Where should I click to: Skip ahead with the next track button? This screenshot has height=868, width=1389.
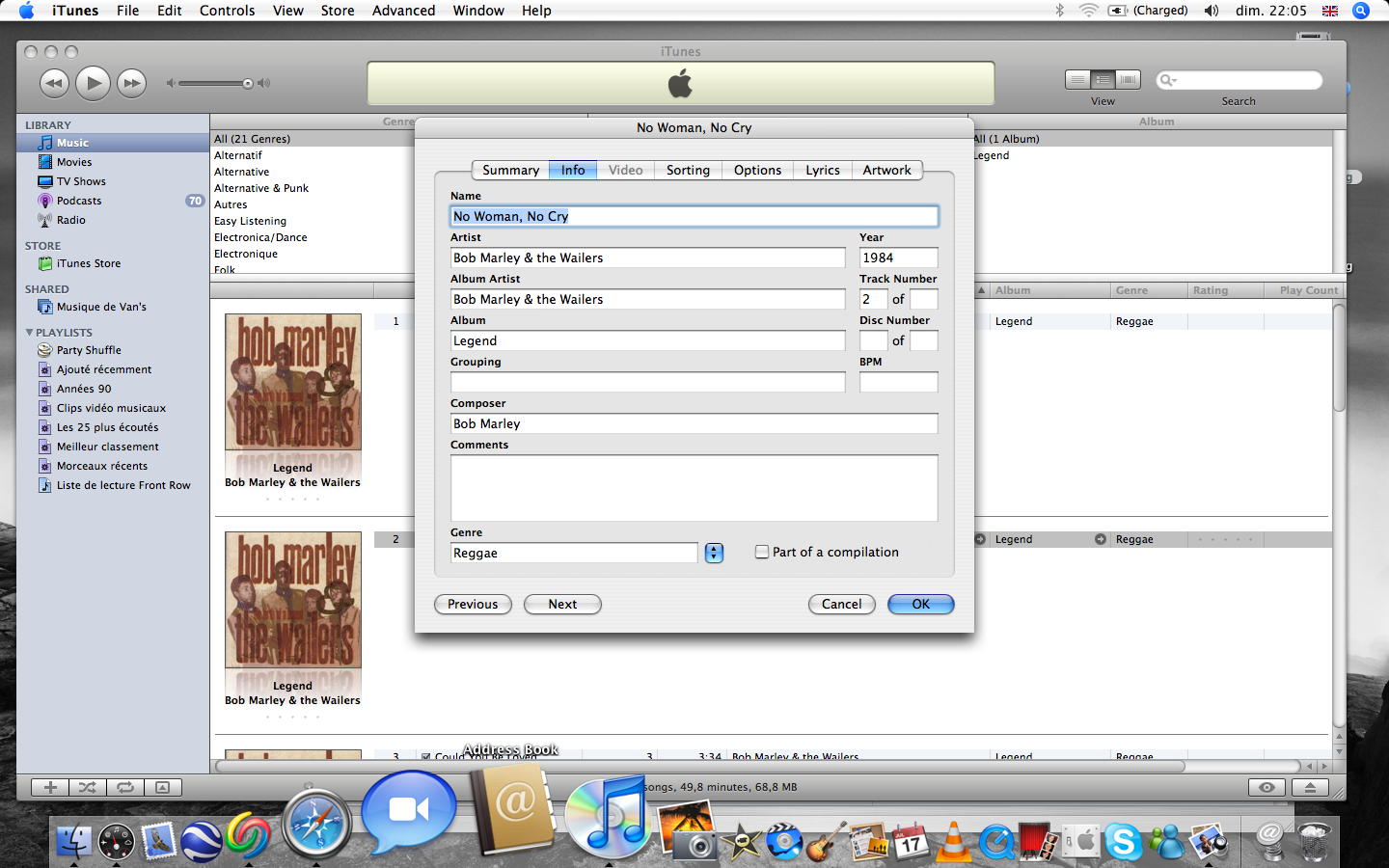tap(131, 83)
